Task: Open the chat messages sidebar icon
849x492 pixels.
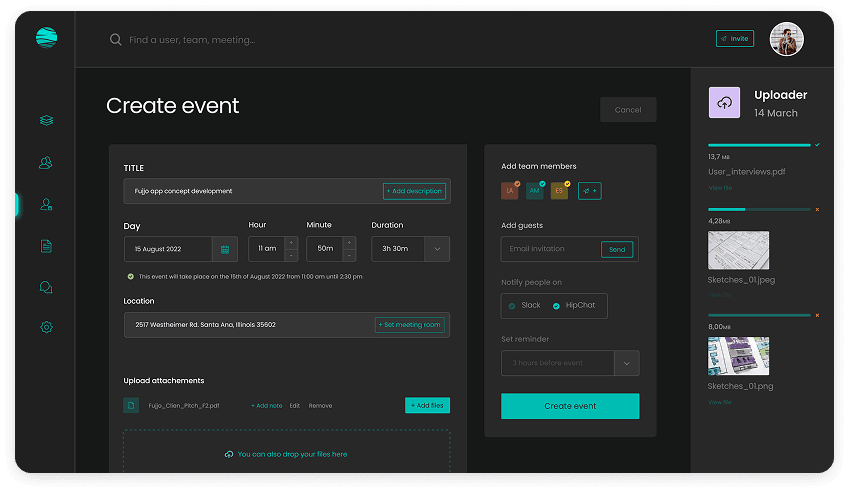Action: [x=46, y=287]
